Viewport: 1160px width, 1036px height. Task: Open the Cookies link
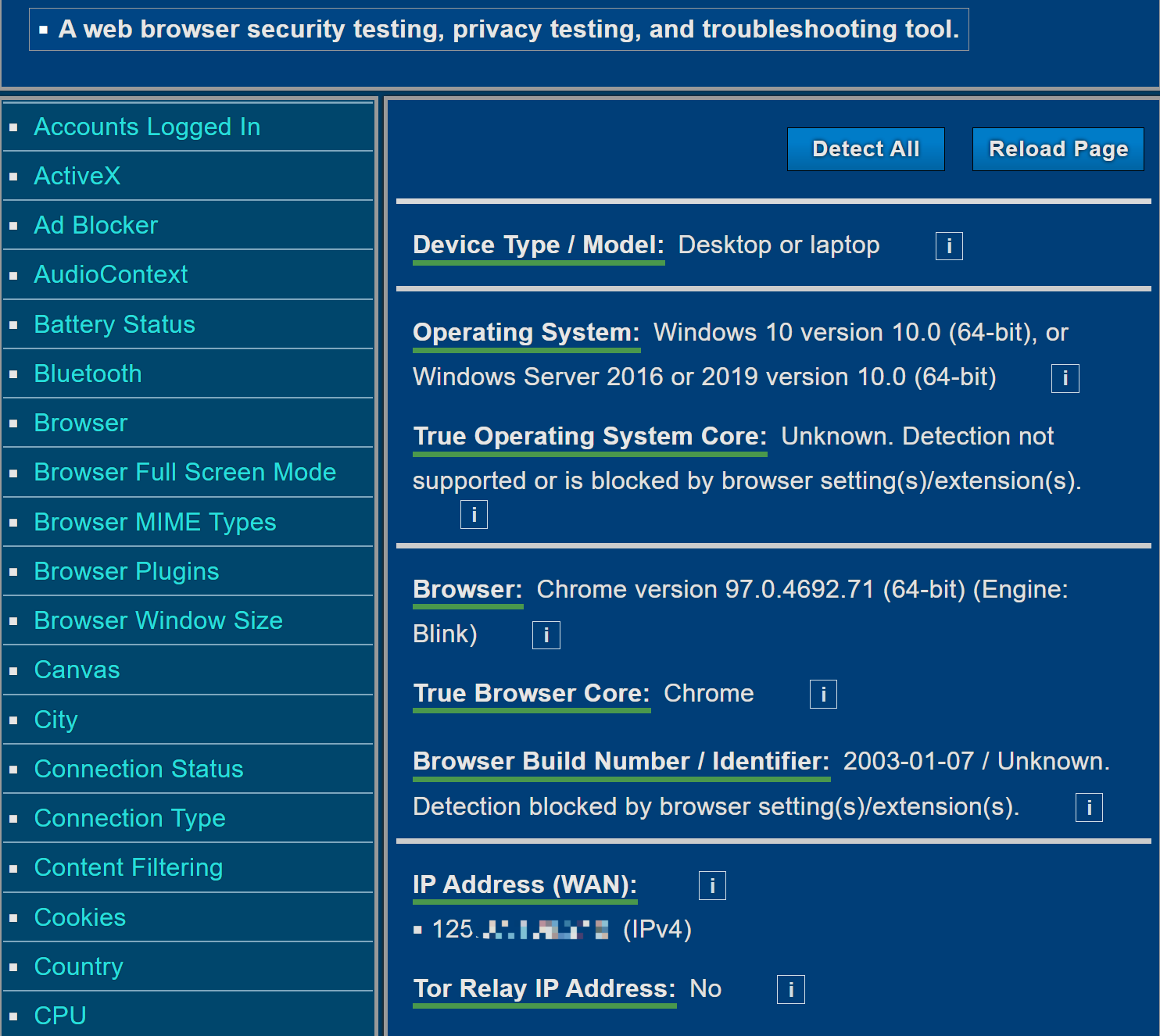(x=81, y=917)
